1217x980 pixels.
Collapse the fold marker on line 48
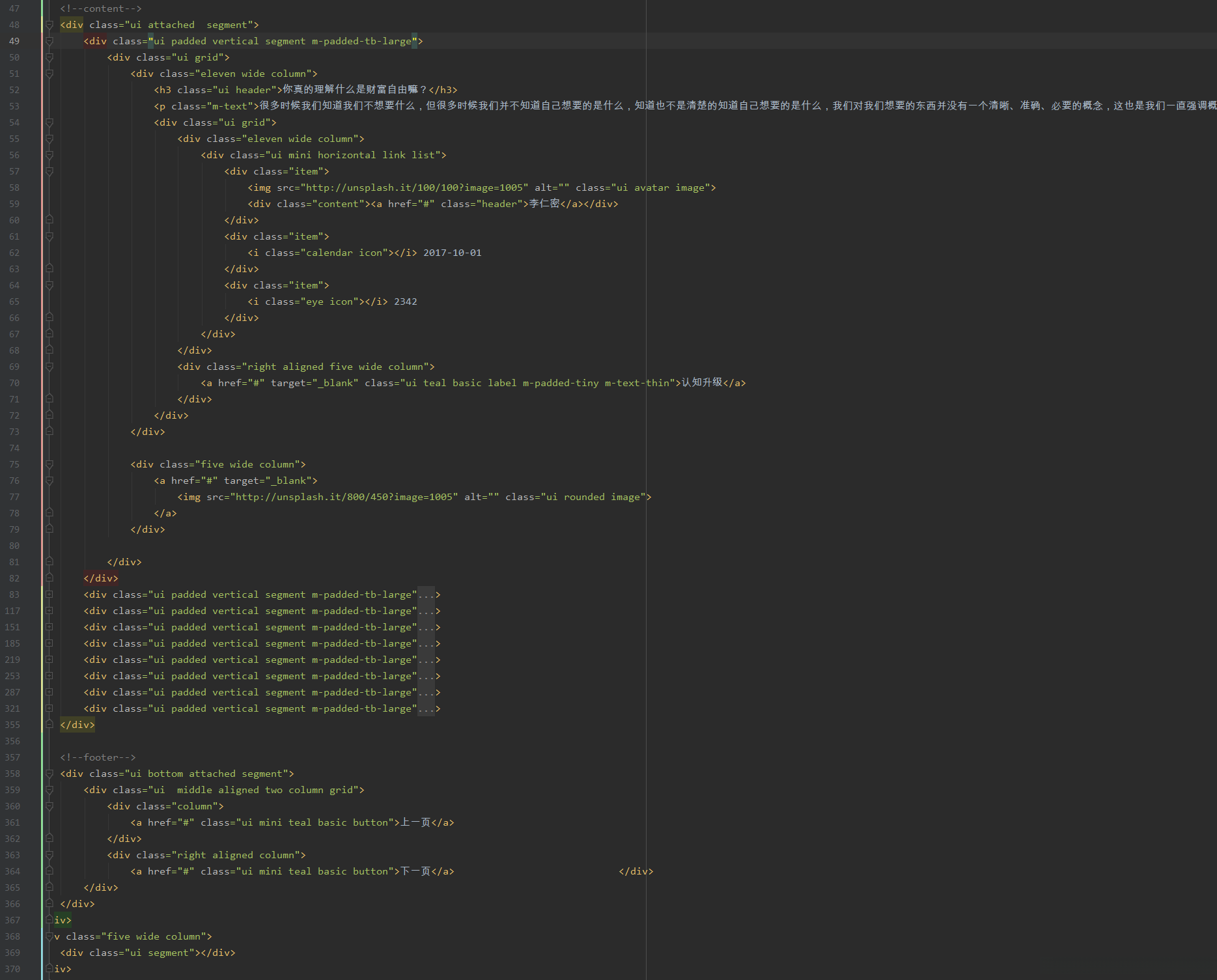point(49,25)
